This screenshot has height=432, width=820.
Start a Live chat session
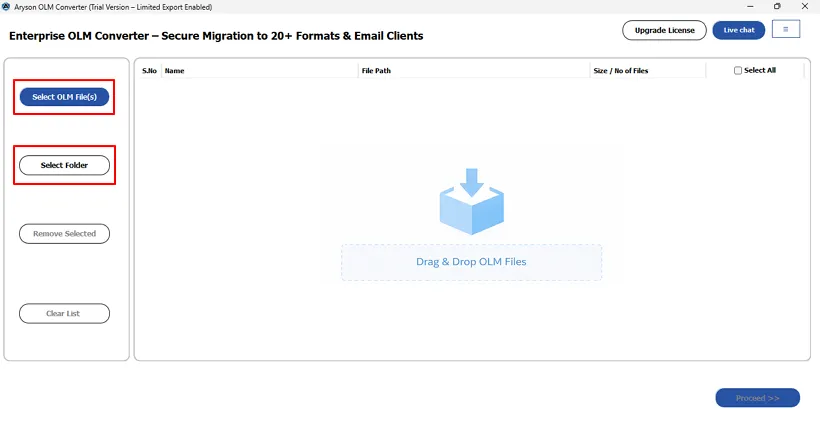(738, 30)
